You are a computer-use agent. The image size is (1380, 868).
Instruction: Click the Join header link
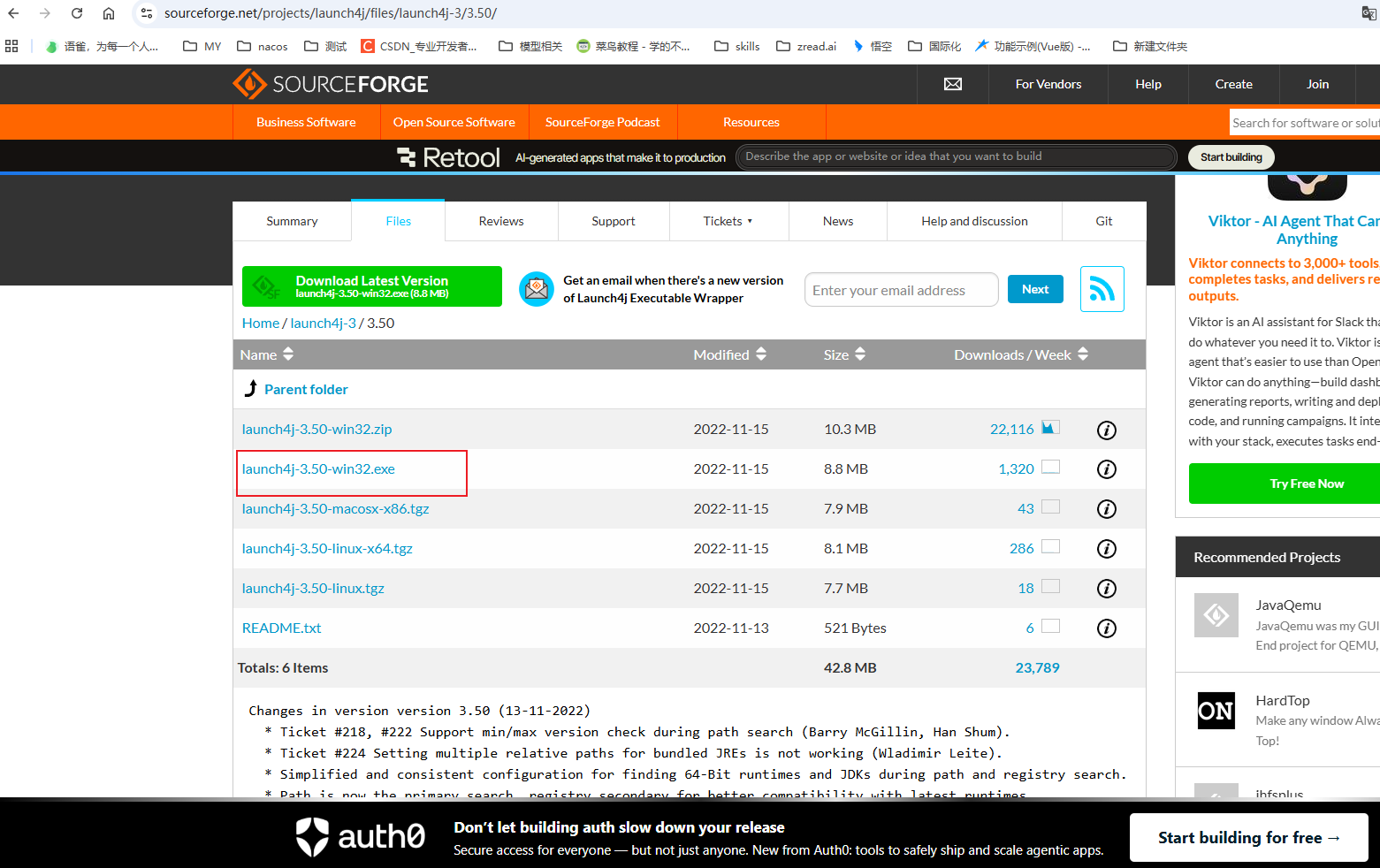pyautogui.click(x=1318, y=84)
